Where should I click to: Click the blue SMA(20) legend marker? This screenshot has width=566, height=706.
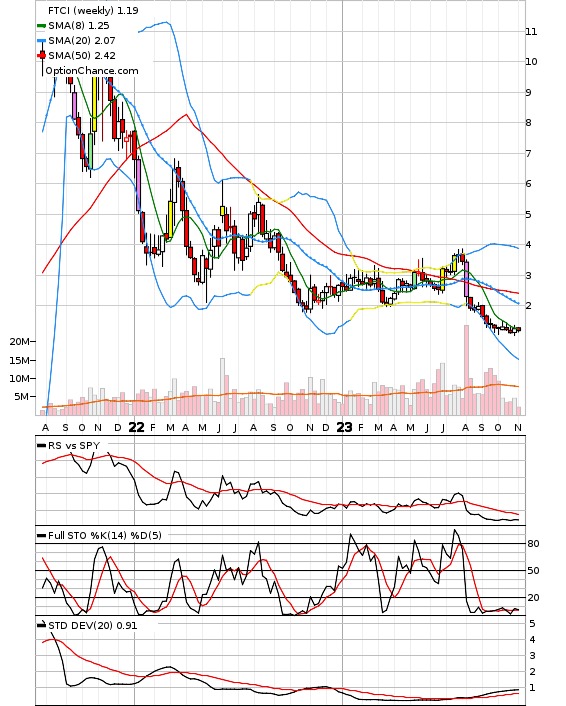click(41, 41)
